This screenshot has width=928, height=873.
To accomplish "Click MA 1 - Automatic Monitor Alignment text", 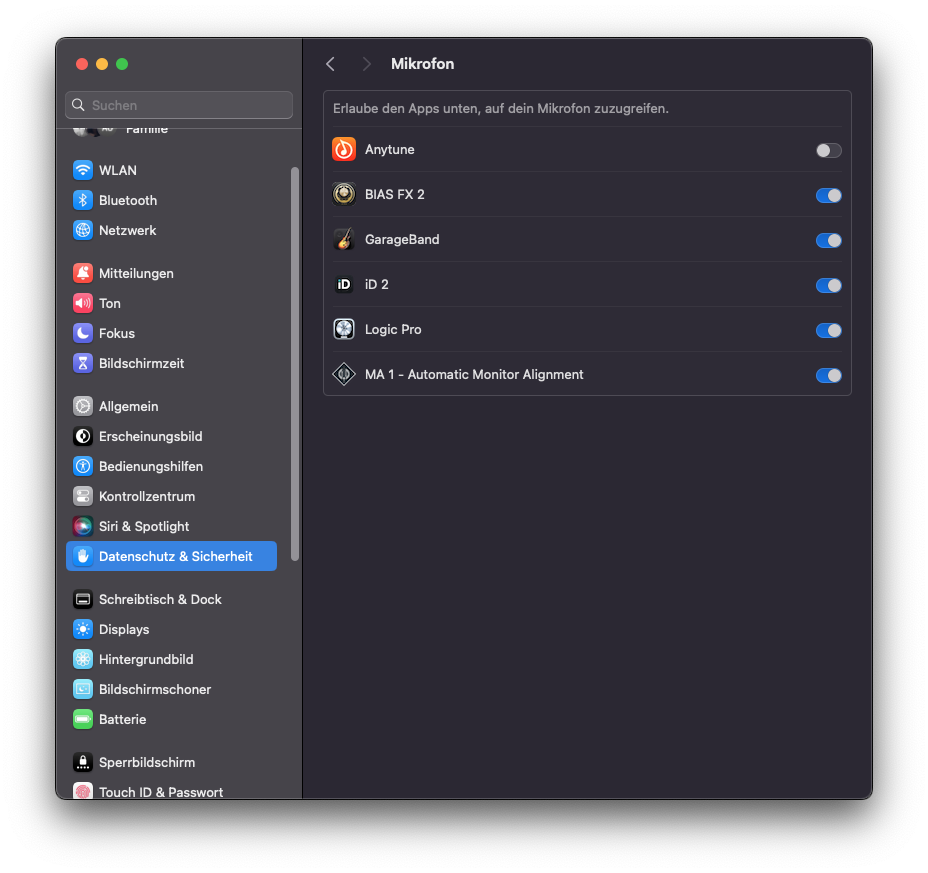I will tap(474, 374).
